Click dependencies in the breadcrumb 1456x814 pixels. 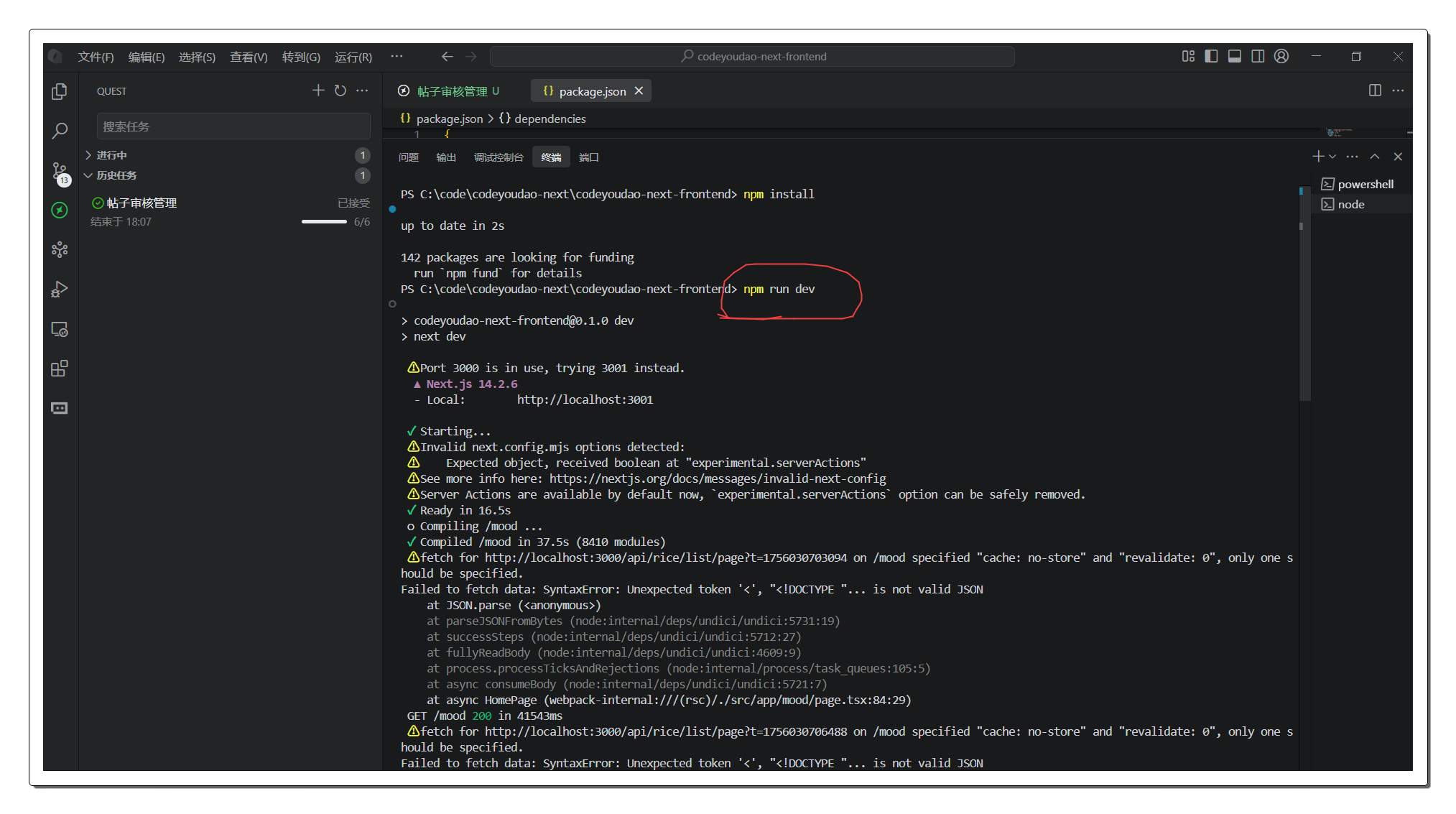tap(550, 119)
